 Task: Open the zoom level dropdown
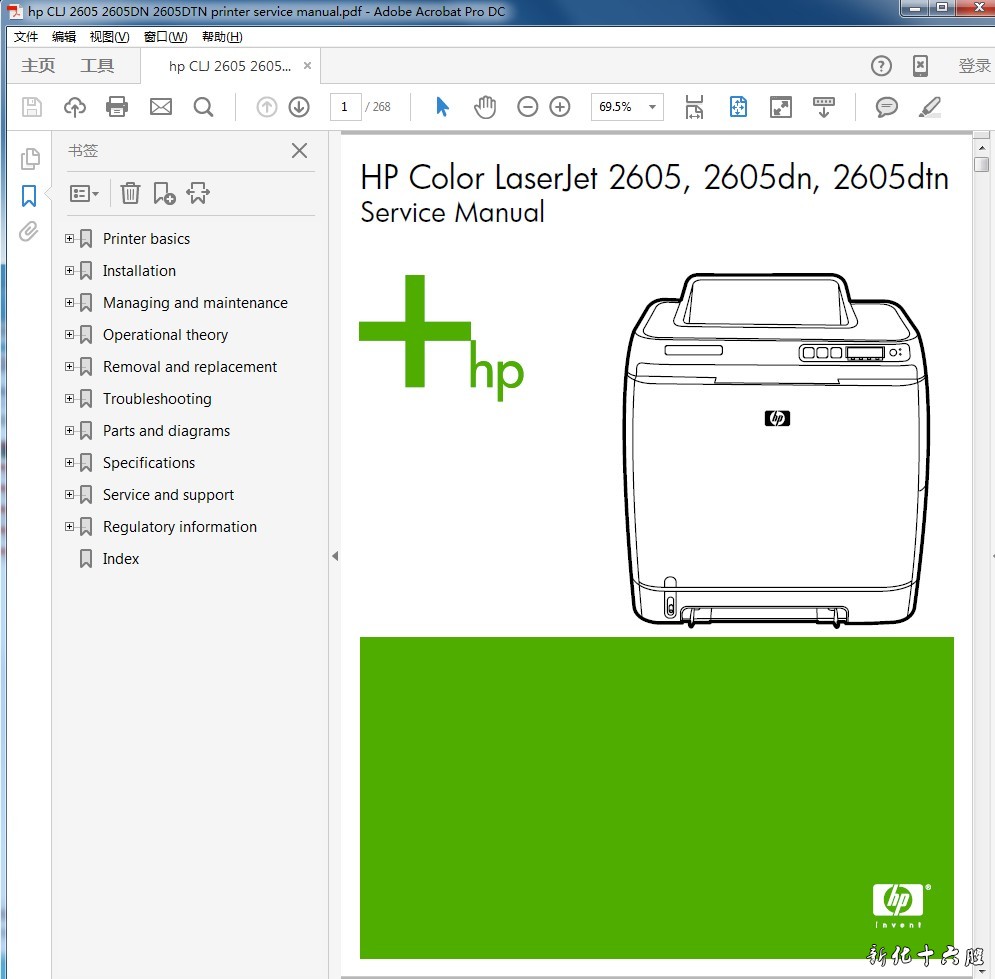653,107
